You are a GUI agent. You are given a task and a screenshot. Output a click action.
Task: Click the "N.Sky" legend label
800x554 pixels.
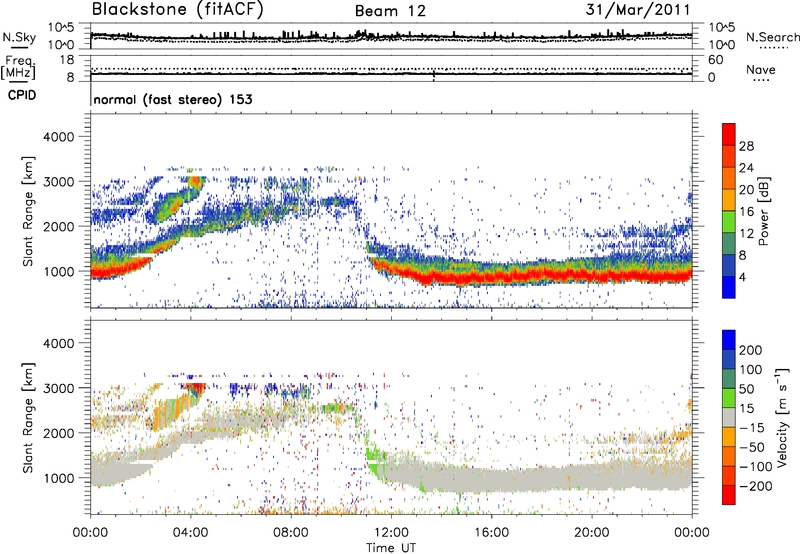point(19,37)
